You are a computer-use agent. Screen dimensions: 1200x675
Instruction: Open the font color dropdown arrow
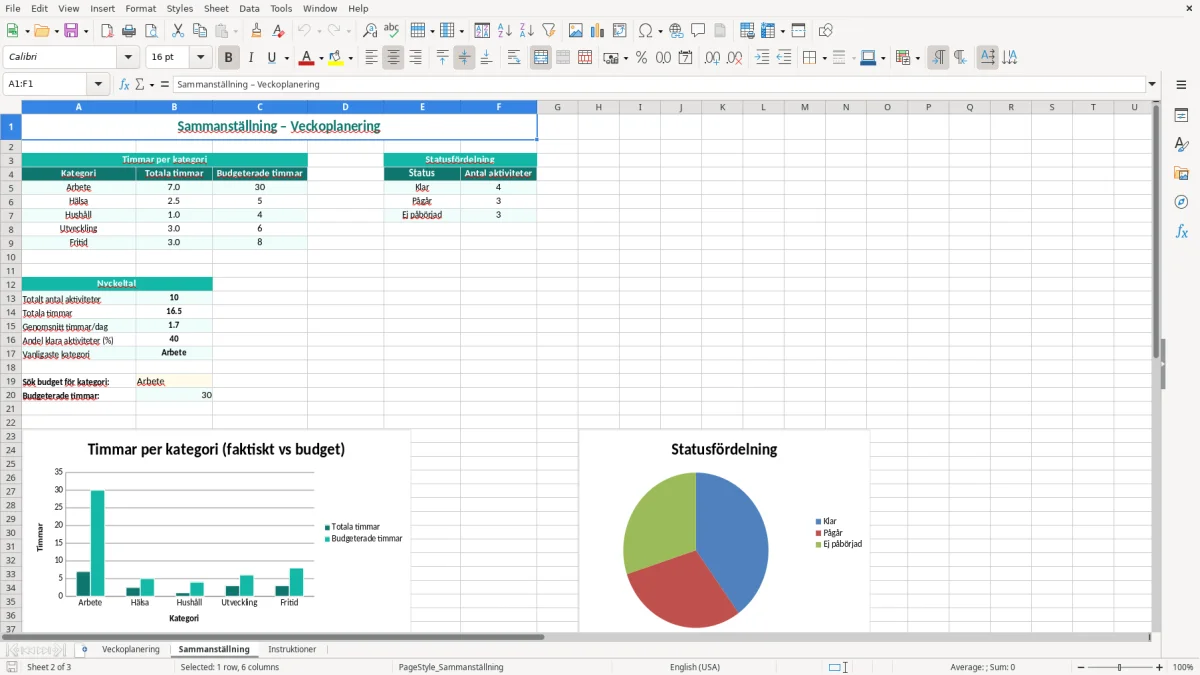pyautogui.click(x=321, y=58)
